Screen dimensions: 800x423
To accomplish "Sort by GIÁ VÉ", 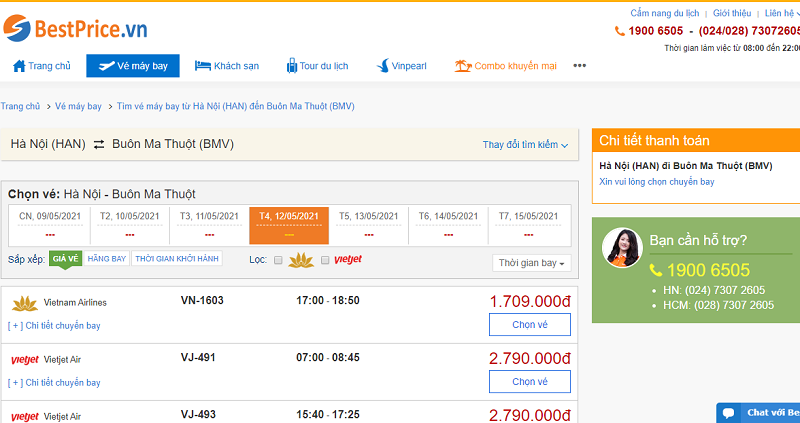I will click(x=65, y=259).
